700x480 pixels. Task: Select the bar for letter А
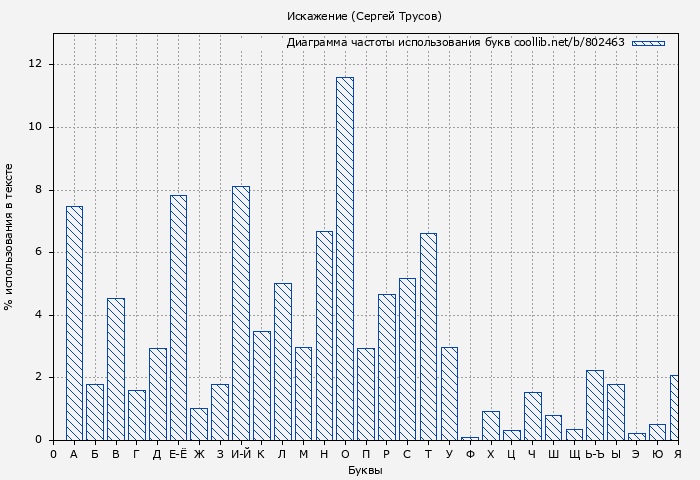click(x=74, y=323)
